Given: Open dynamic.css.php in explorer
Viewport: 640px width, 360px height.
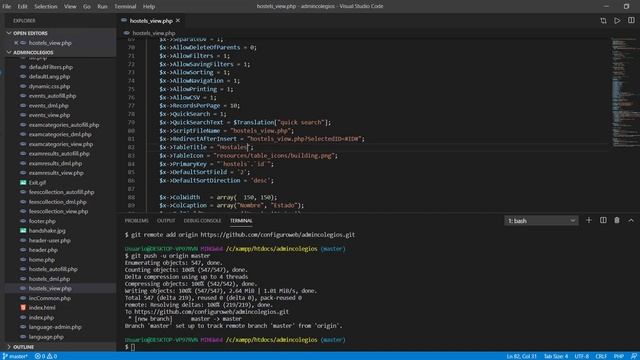Looking at the screenshot, I should click(x=49, y=87).
